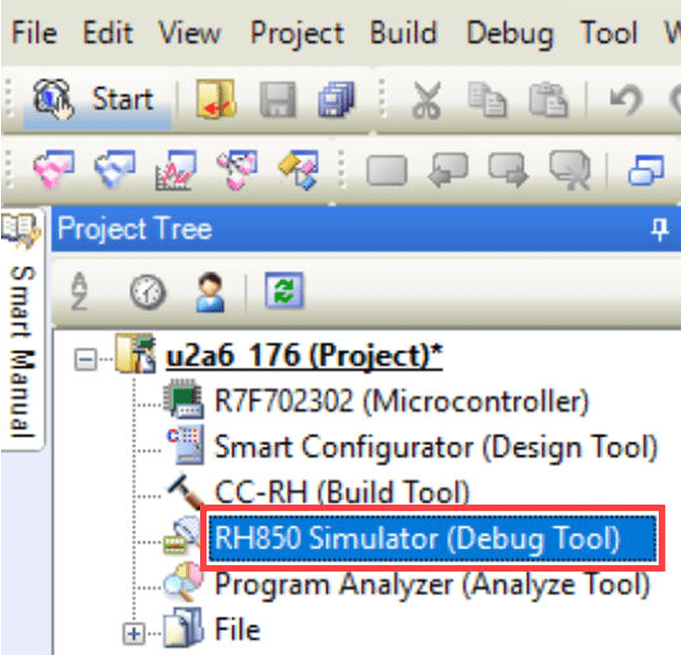Select CC-RH (Build Tool) node
681x655 pixels.
[341, 493]
